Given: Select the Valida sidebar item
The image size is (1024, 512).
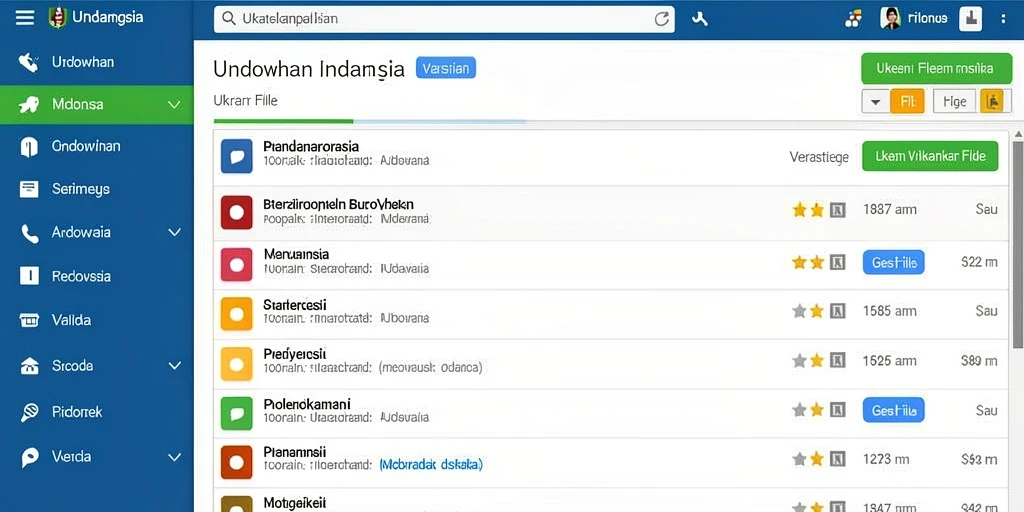Looking at the screenshot, I should click(97, 320).
